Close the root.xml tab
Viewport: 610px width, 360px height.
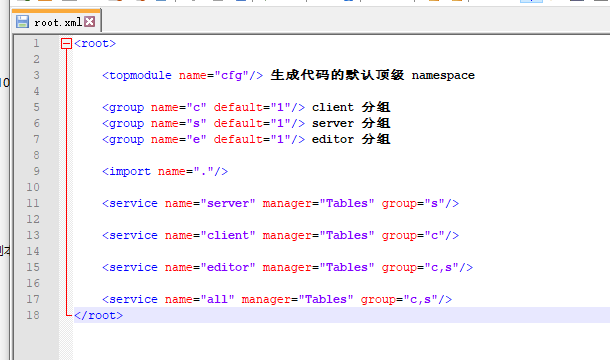(89, 21)
